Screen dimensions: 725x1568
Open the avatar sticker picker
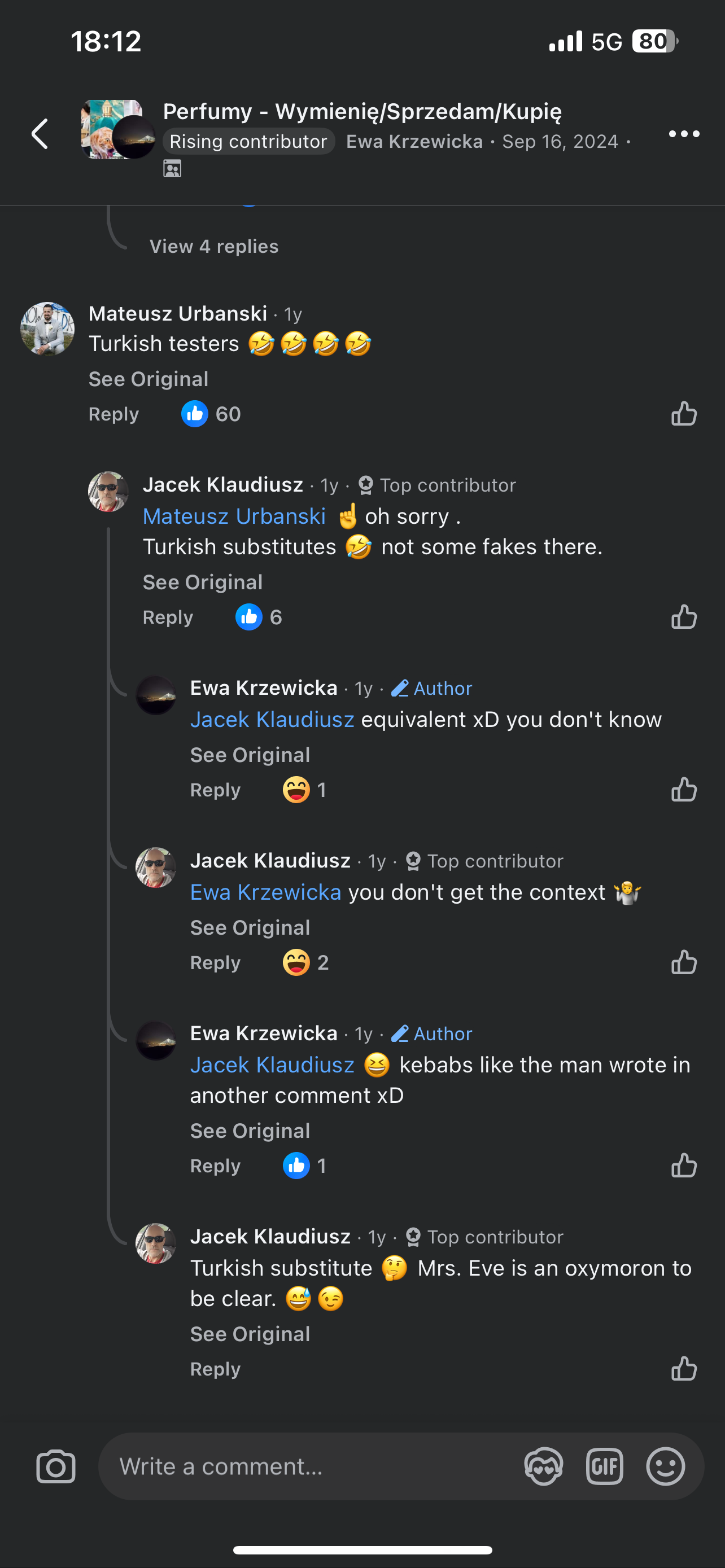click(543, 1466)
